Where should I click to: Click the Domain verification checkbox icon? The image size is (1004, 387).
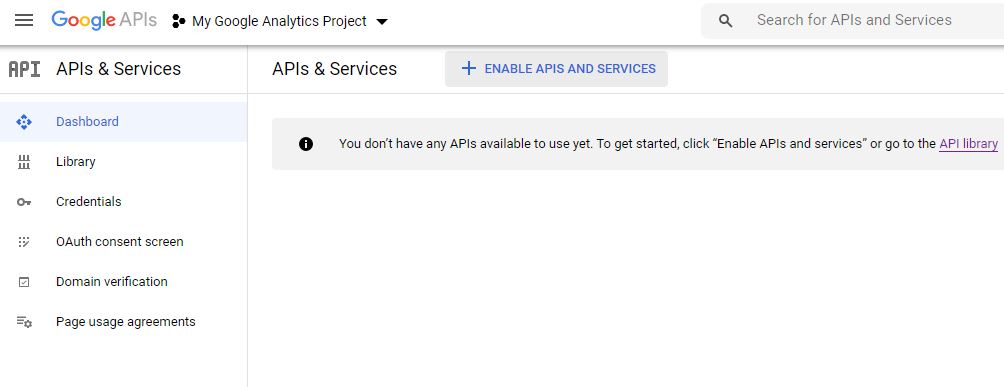(24, 282)
